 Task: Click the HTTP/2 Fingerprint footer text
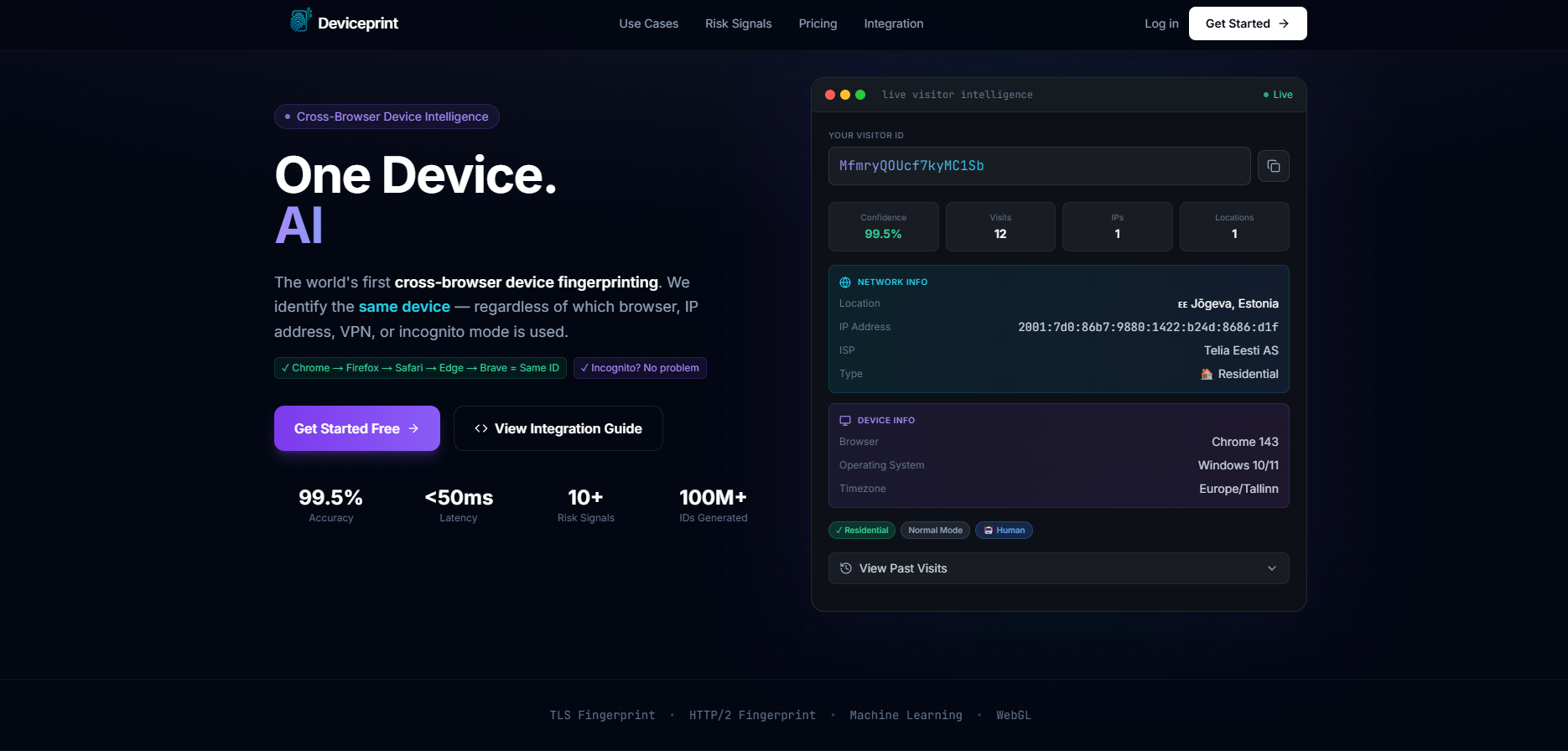point(752,715)
